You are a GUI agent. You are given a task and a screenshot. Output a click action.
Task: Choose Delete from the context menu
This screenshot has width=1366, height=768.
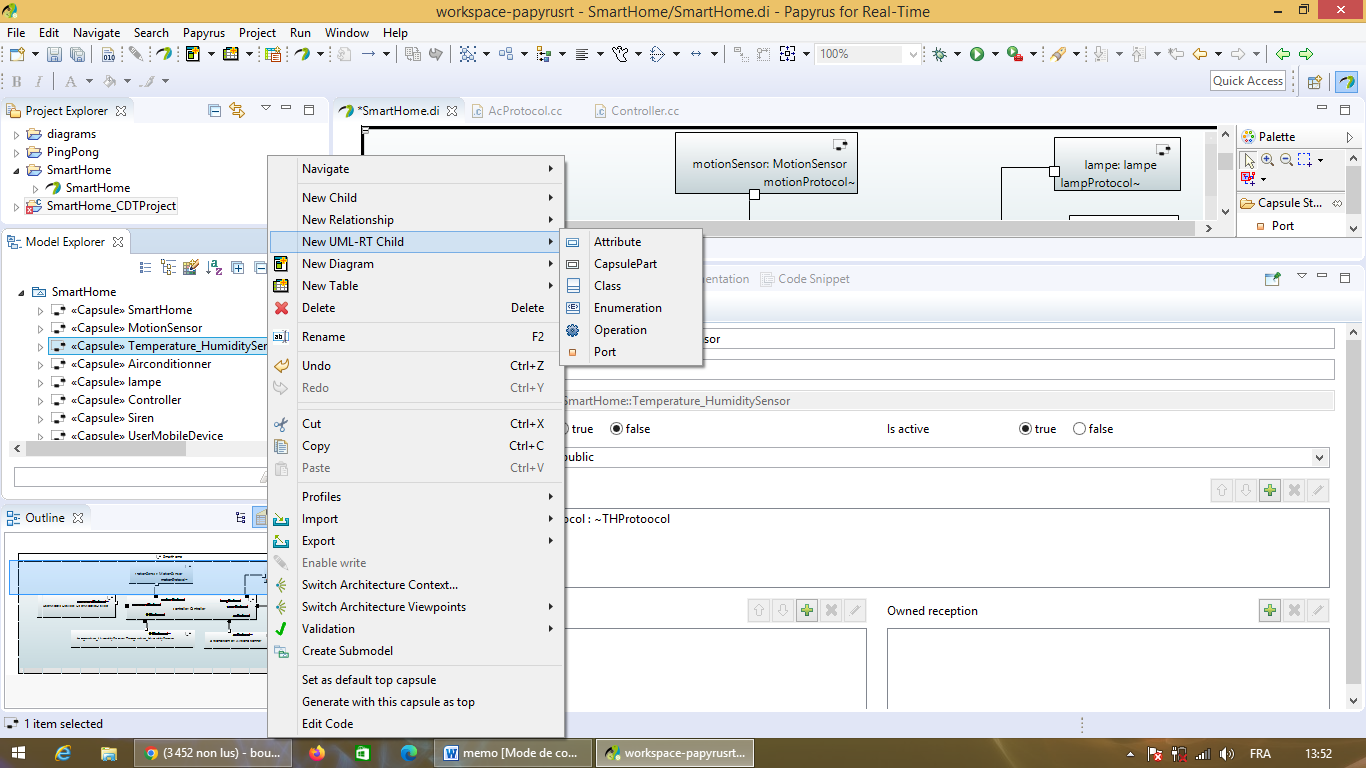click(x=415, y=308)
